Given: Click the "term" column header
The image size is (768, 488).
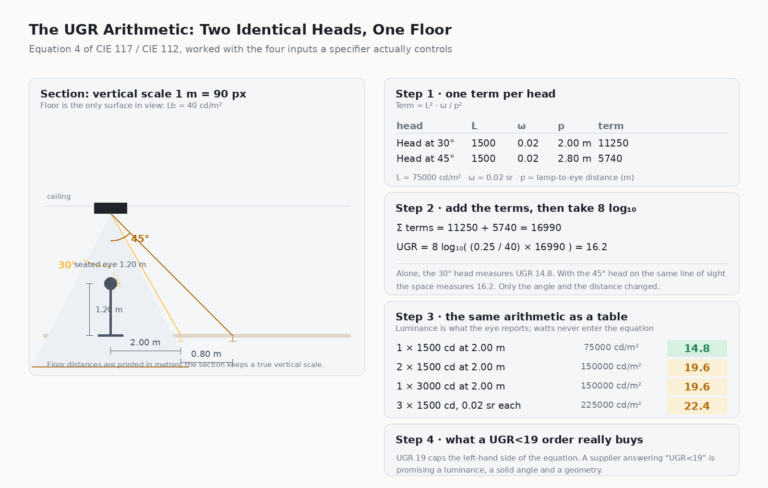Looking at the screenshot, I should pos(610,126).
